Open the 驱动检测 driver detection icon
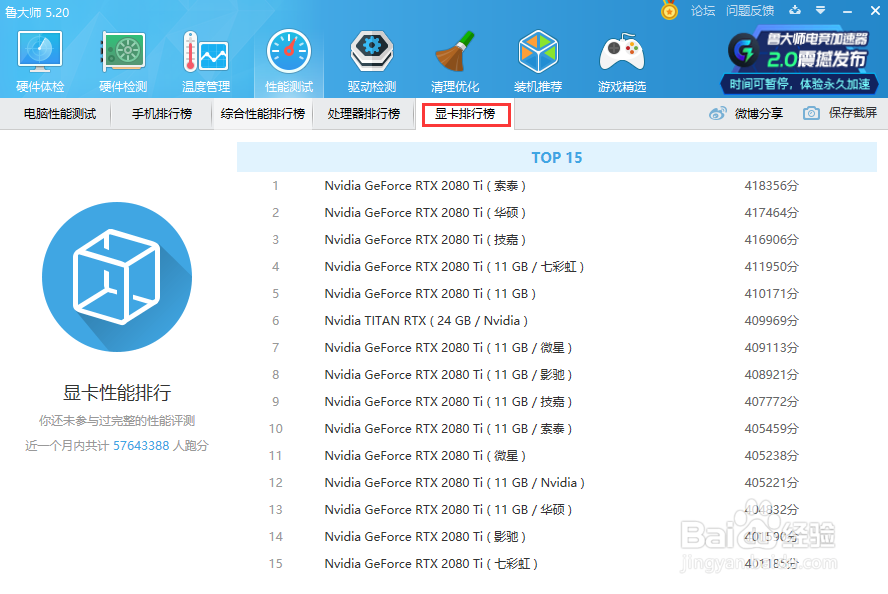 point(372,61)
